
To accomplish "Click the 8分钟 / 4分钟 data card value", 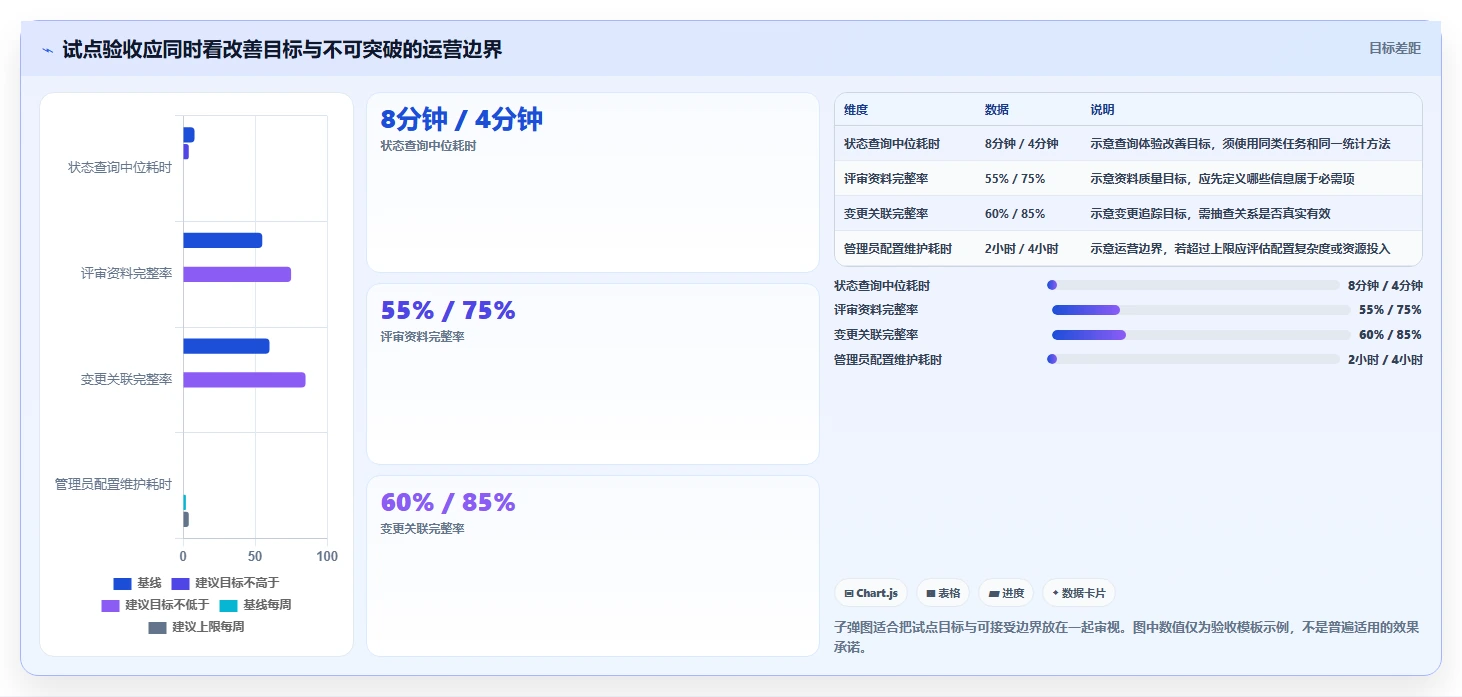I will click(x=461, y=120).
